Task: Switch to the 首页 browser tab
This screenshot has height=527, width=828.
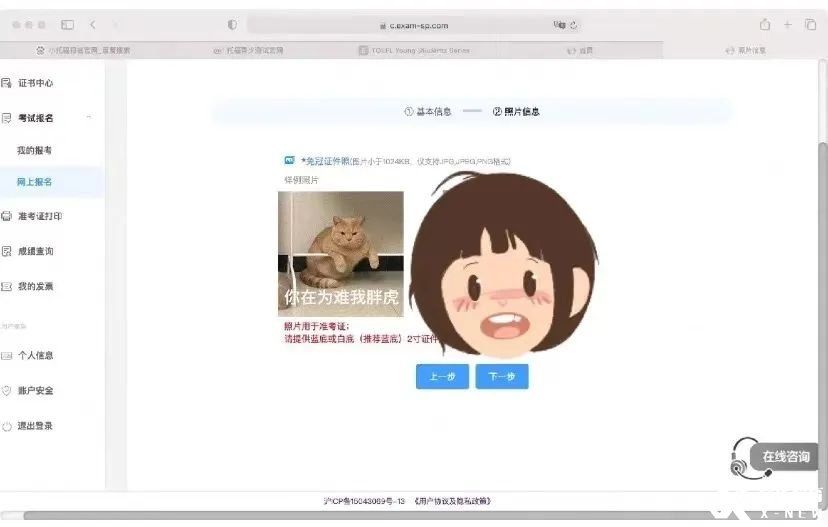Action: pyautogui.click(x=580, y=50)
